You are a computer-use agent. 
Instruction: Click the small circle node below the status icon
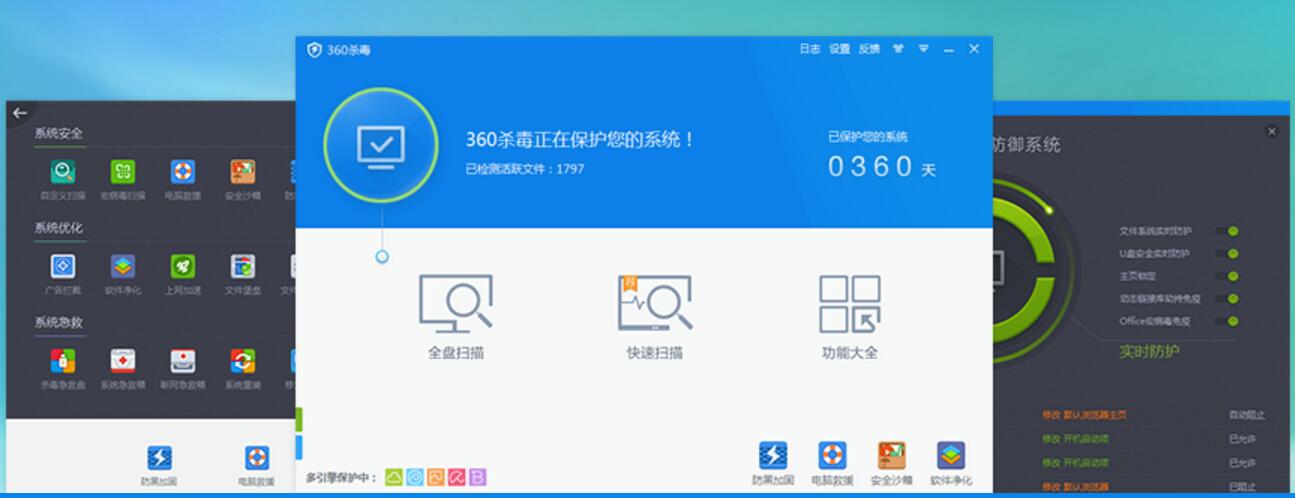point(382,257)
